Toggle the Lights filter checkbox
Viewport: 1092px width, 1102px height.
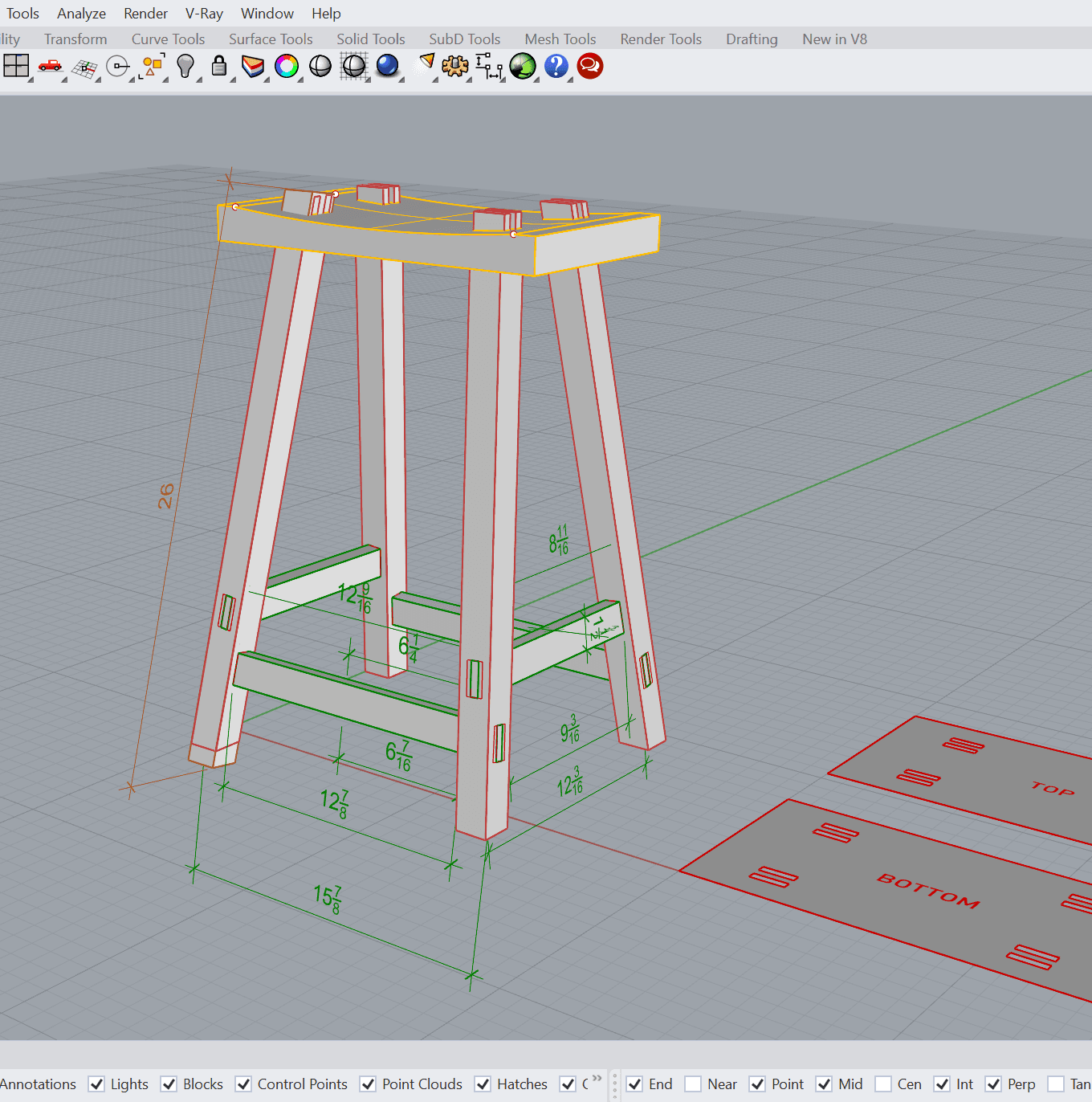pyautogui.click(x=96, y=1084)
